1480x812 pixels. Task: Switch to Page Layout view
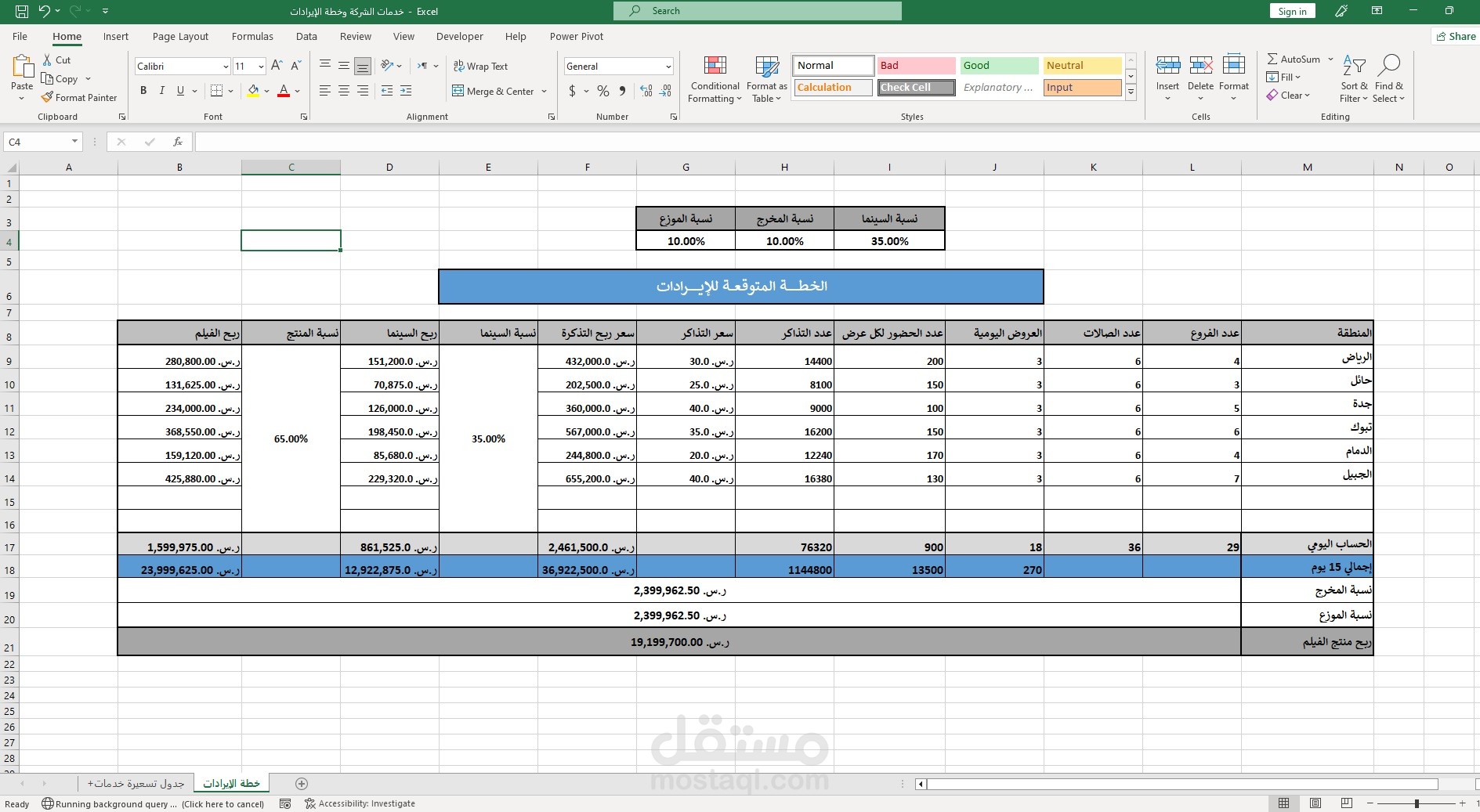[1315, 803]
